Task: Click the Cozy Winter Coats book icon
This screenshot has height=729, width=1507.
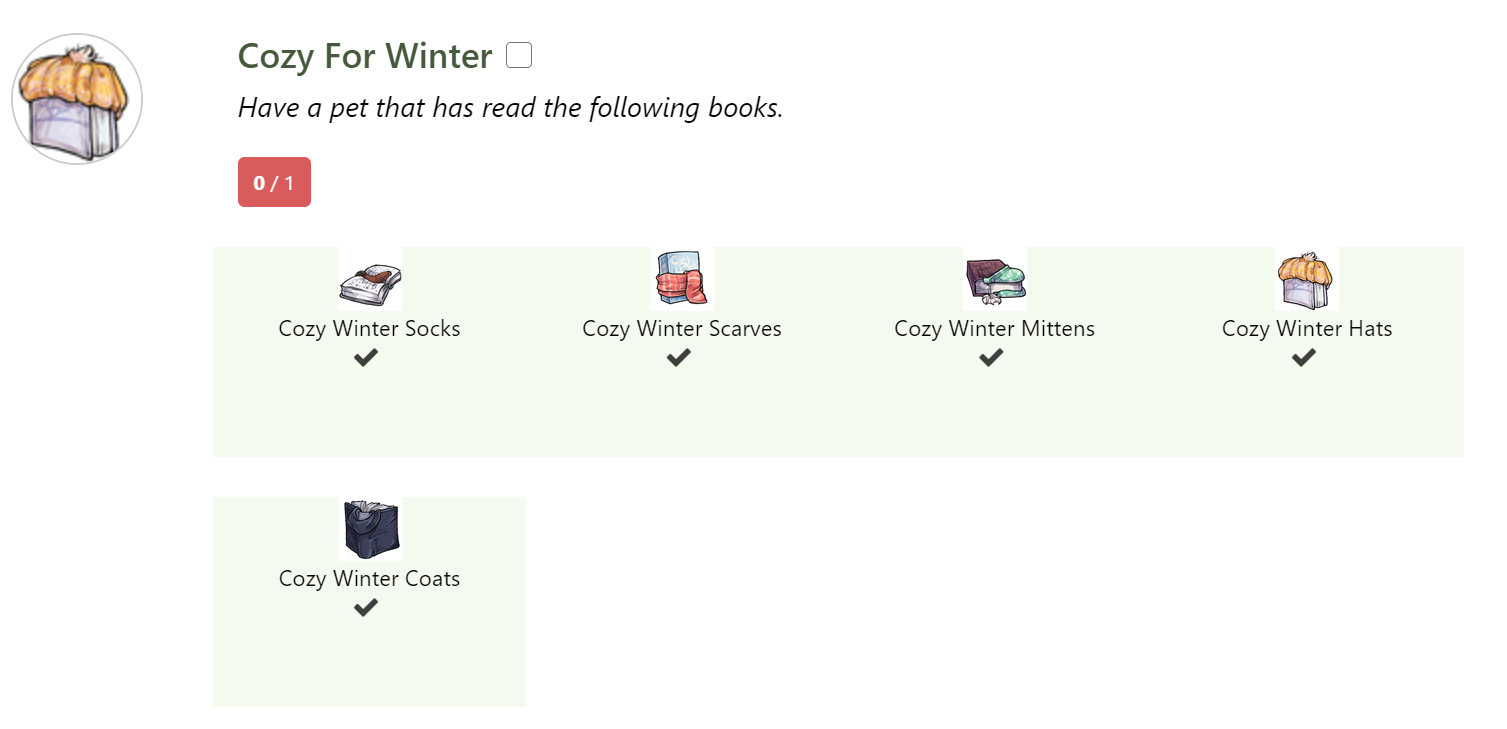Action: pos(370,529)
